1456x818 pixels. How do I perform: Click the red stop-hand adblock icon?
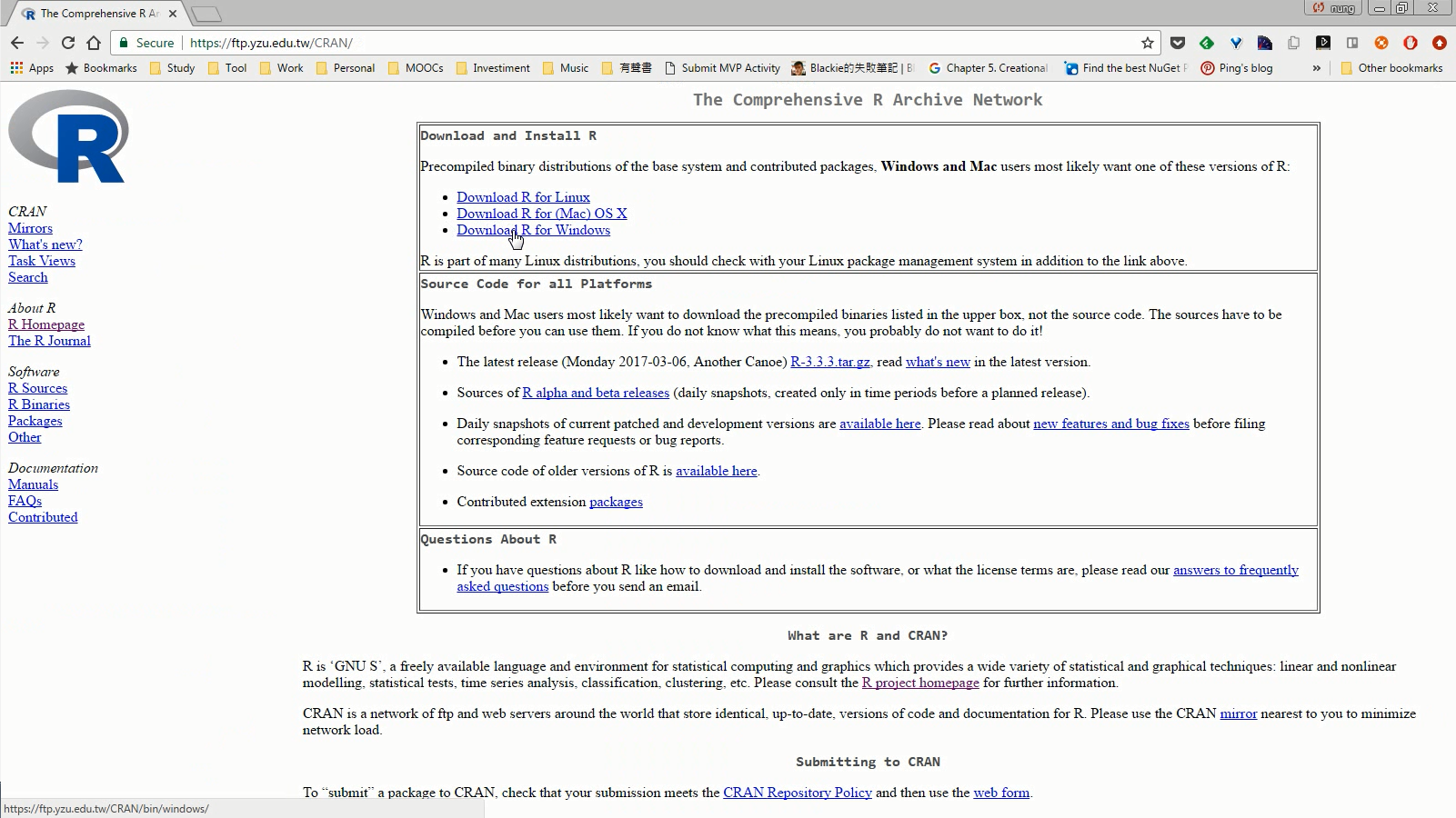pos(1411,43)
